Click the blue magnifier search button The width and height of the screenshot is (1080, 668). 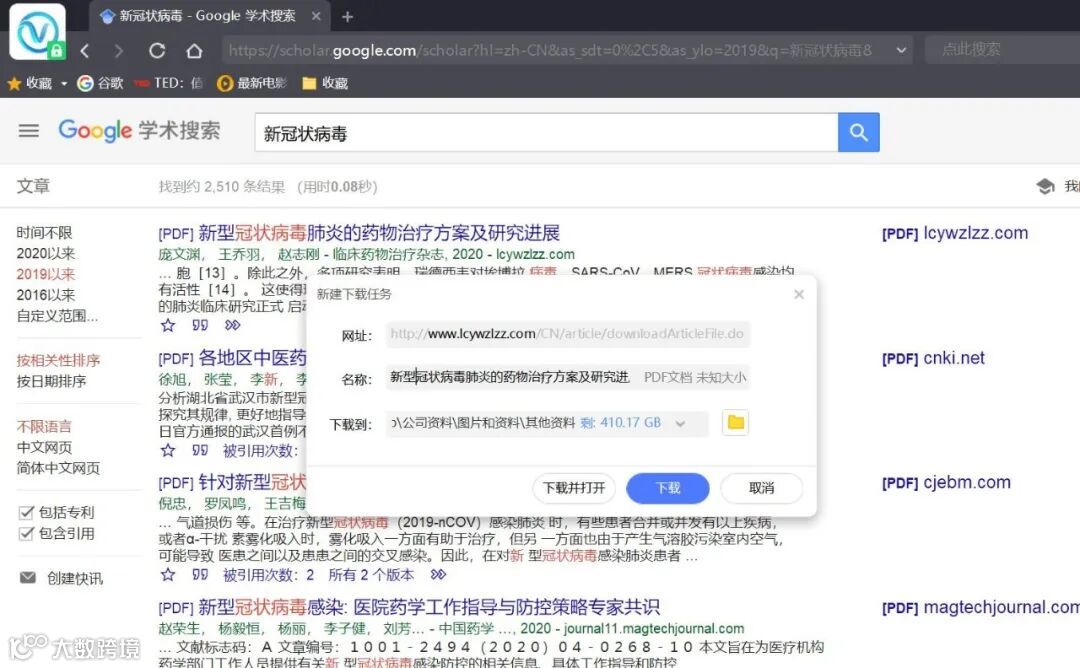pyautogui.click(x=858, y=132)
